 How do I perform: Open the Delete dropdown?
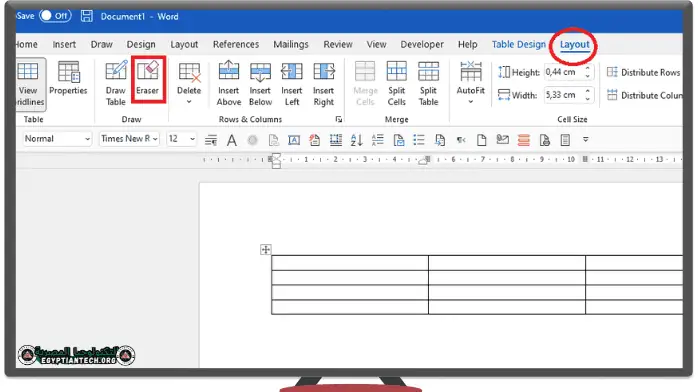(189, 83)
